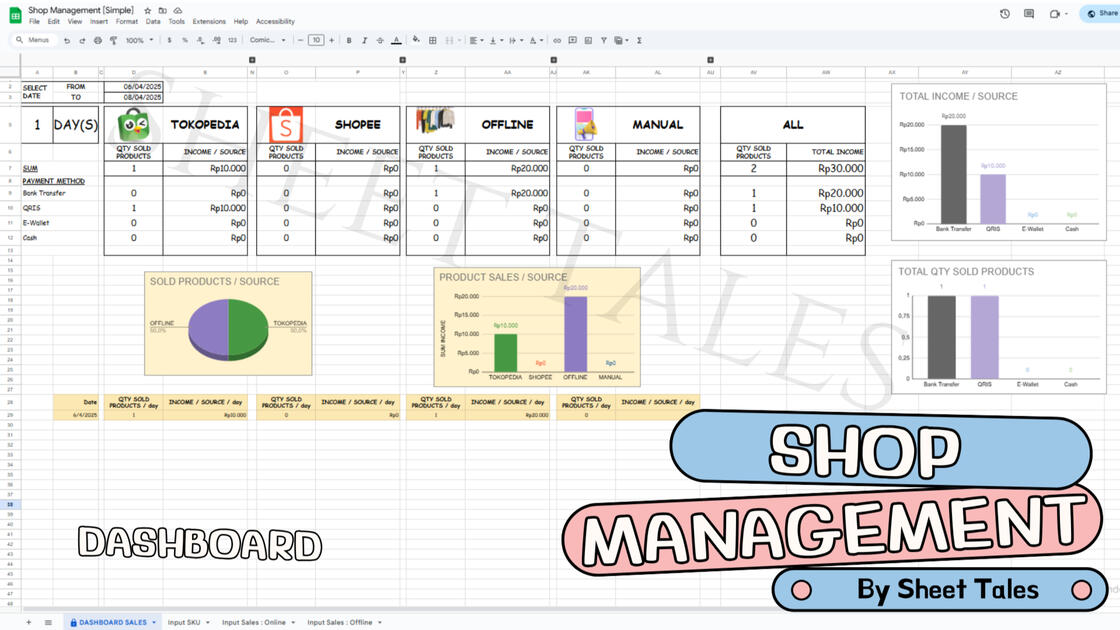Add a new sheet
This screenshot has height=630, width=1120.
[x=29, y=623]
